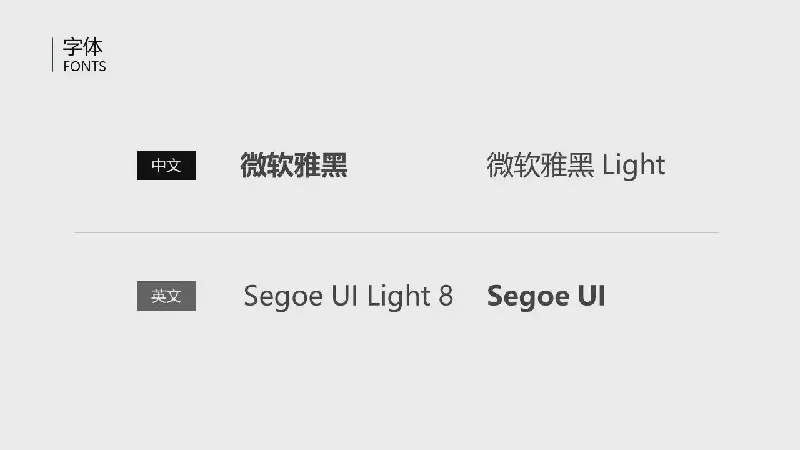This screenshot has width=800, height=450.
Task: Click the 体 character in the heading
Action: point(93,47)
